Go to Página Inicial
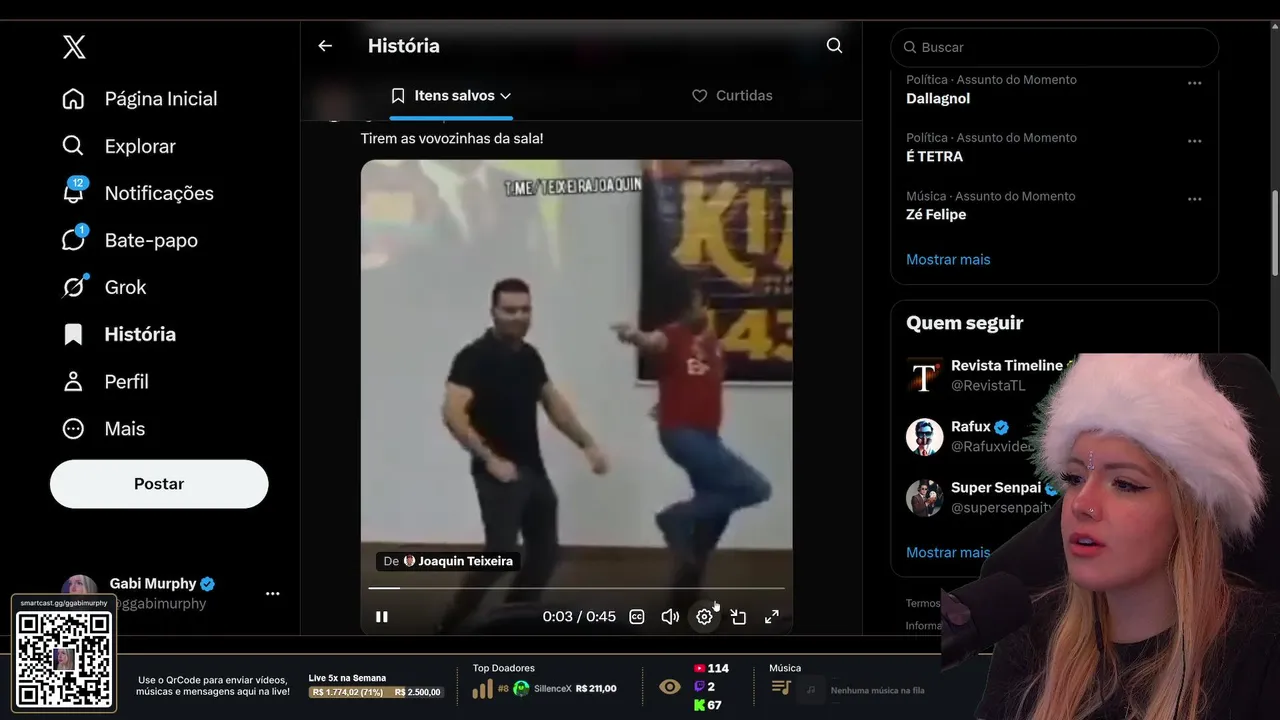 [x=140, y=99]
